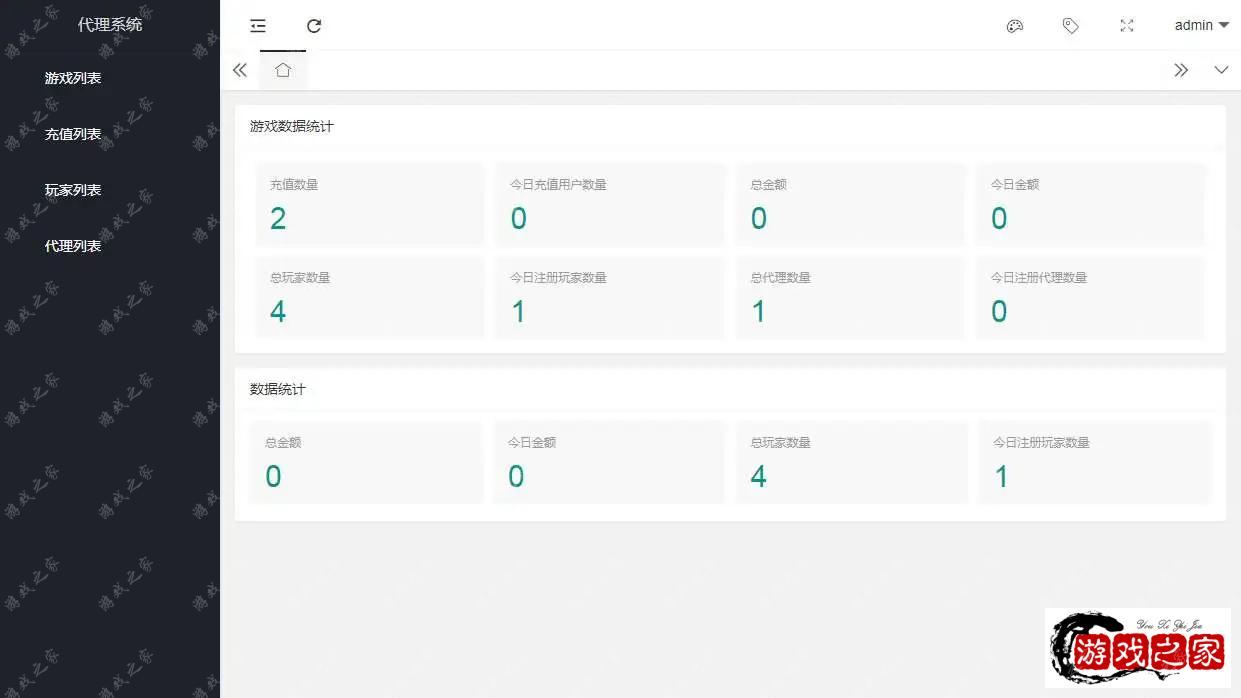
Task: Click the refresh page icon
Action: tap(314, 26)
